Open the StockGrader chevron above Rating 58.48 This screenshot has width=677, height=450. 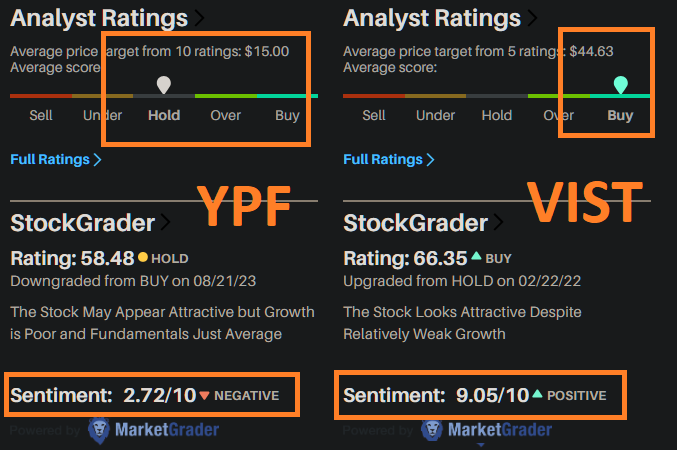pos(166,222)
